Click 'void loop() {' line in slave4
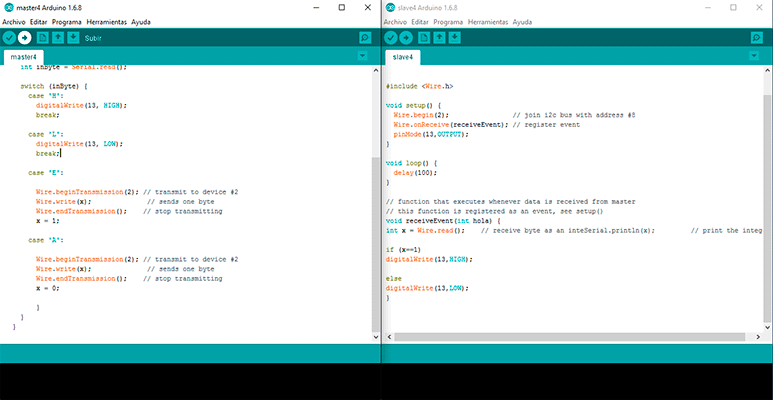Image resolution: width=773 pixels, height=400 pixels. click(411, 163)
